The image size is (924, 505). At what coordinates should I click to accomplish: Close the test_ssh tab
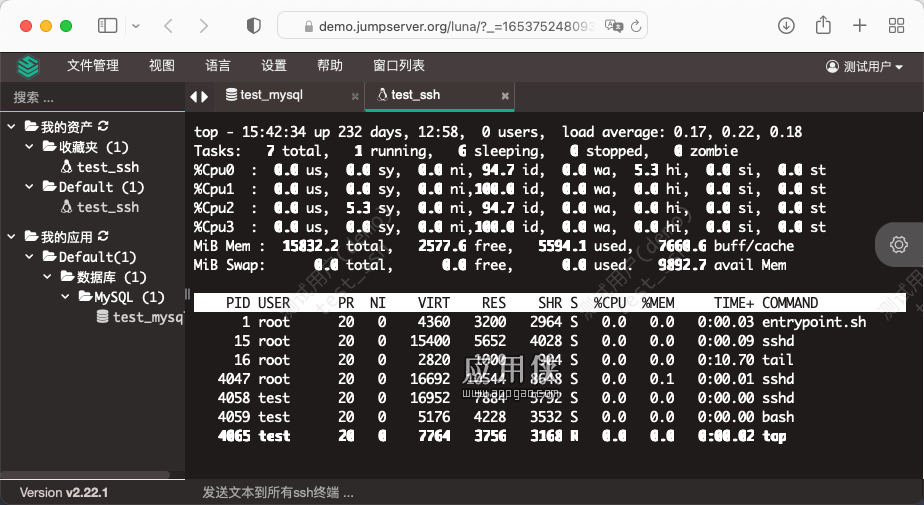coord(505,96)
